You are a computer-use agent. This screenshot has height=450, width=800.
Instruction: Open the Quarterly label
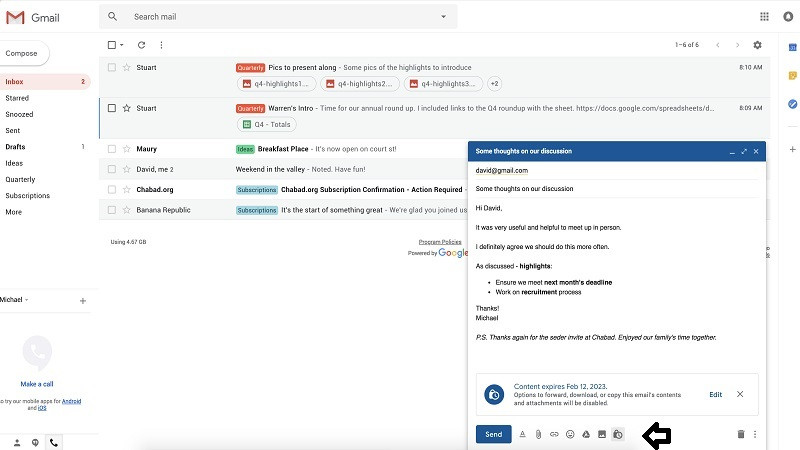click(x=20, y=180)
